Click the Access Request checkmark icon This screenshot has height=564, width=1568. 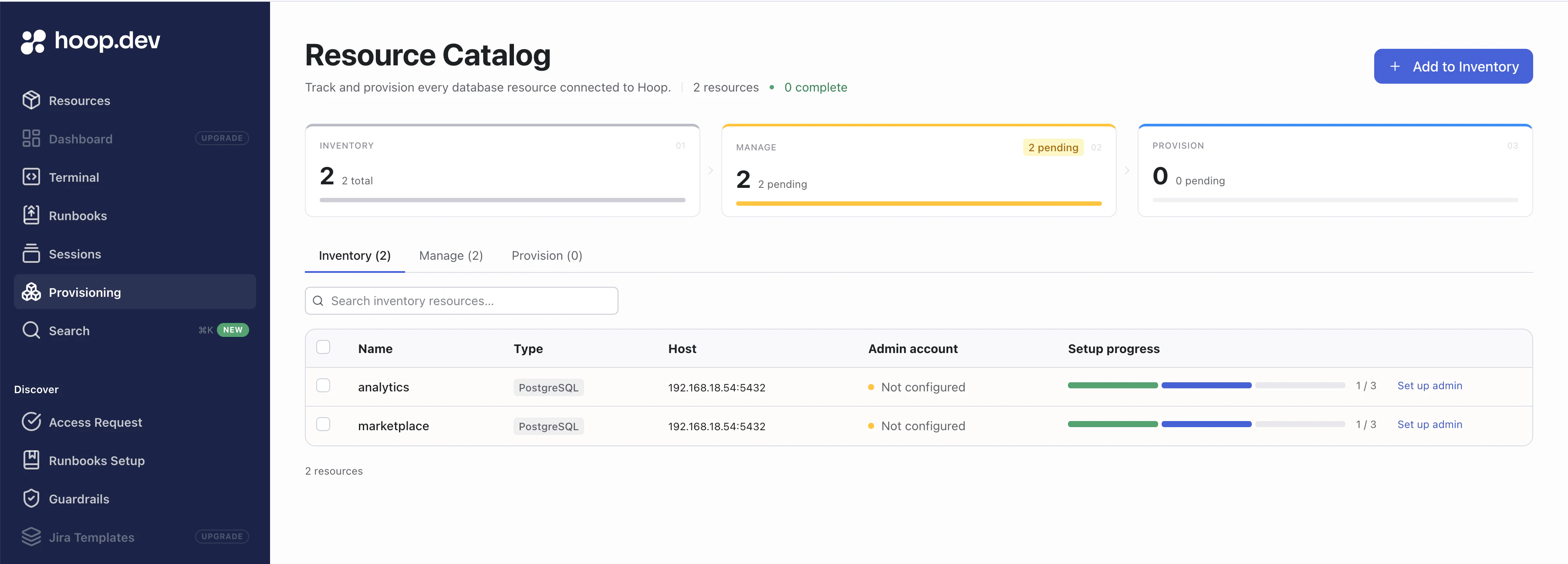[x=31, y=421]
